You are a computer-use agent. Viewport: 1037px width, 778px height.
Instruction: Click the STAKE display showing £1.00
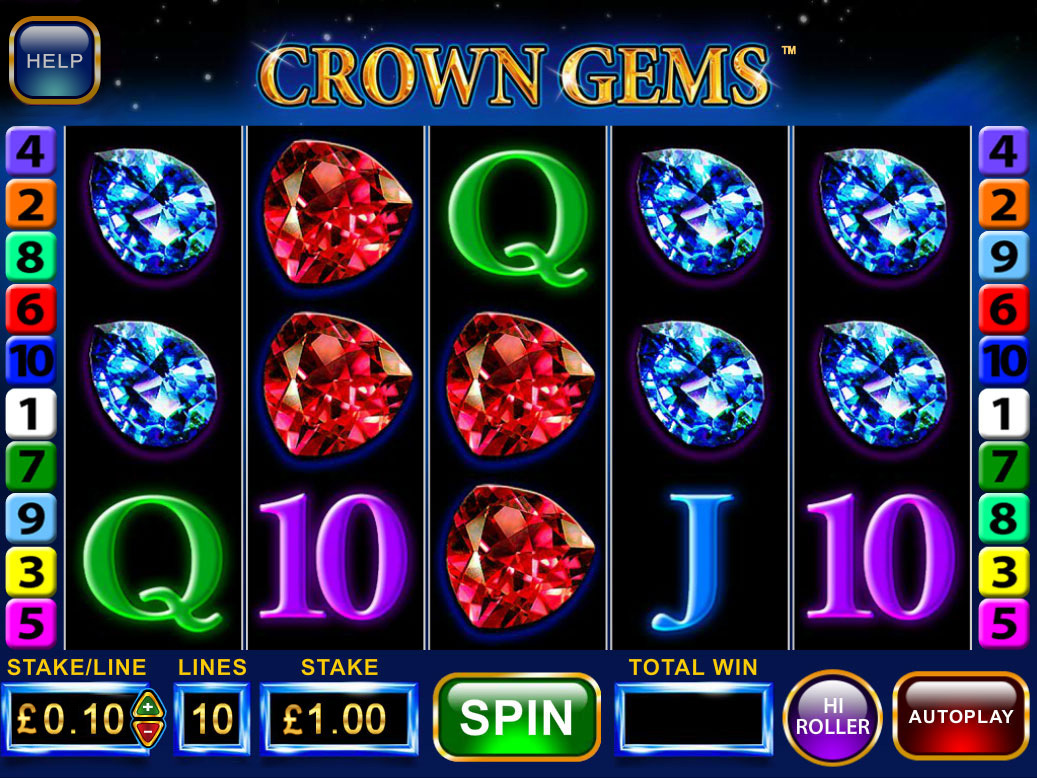(x=339, y=719)
